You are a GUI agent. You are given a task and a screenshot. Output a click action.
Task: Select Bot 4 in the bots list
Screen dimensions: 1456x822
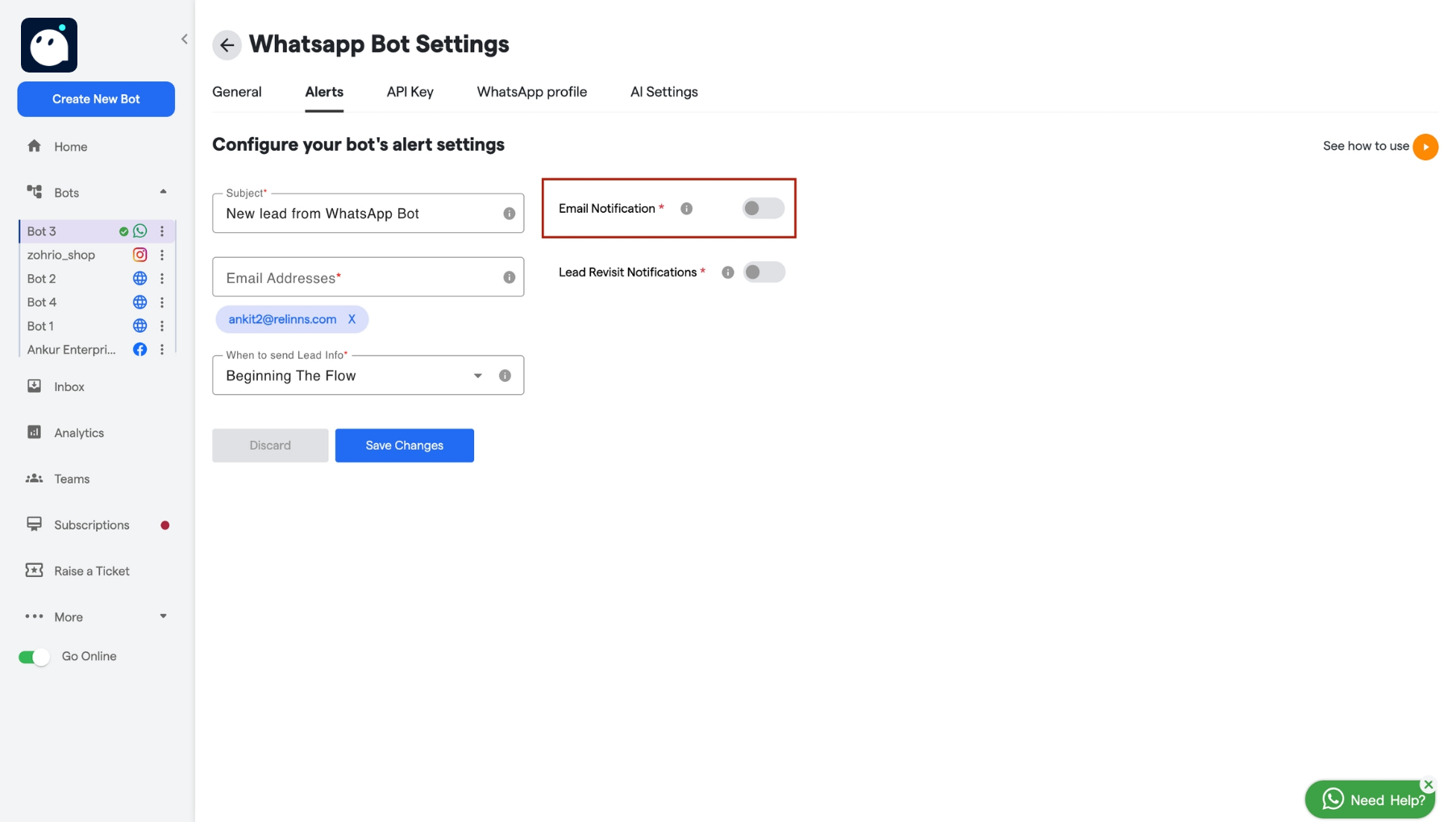point(42,302)
